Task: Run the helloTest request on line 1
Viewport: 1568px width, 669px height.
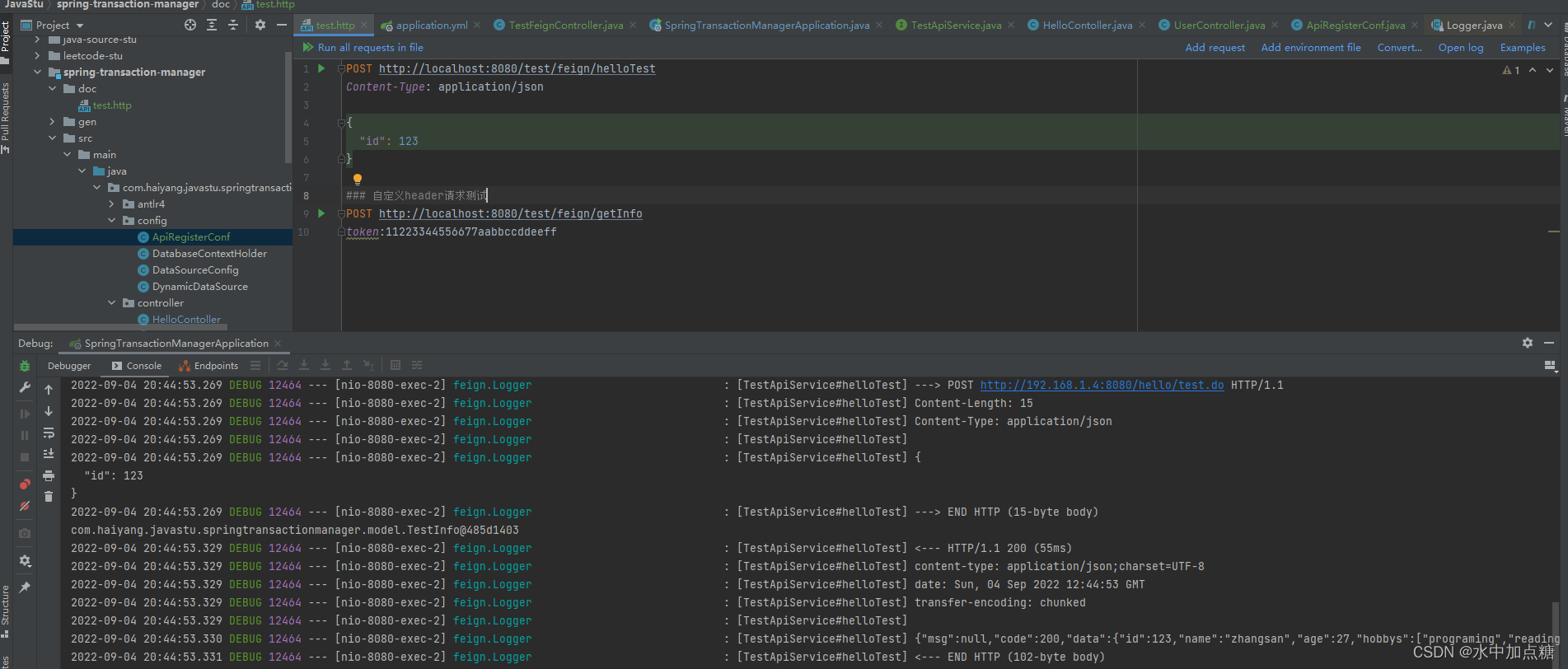Action: click(x=321, y=68)
